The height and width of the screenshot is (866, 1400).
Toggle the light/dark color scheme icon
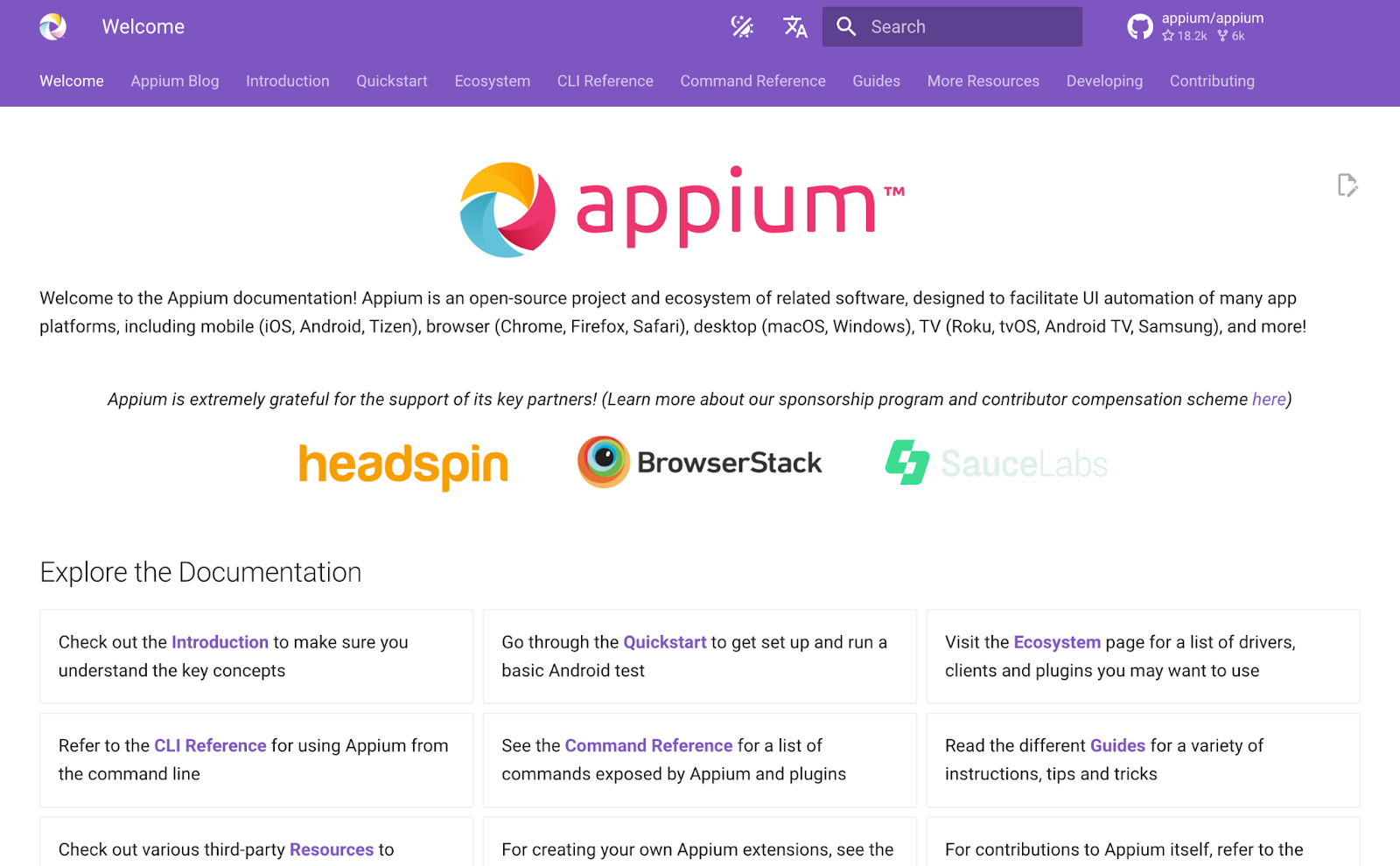[x=742, y=26]
